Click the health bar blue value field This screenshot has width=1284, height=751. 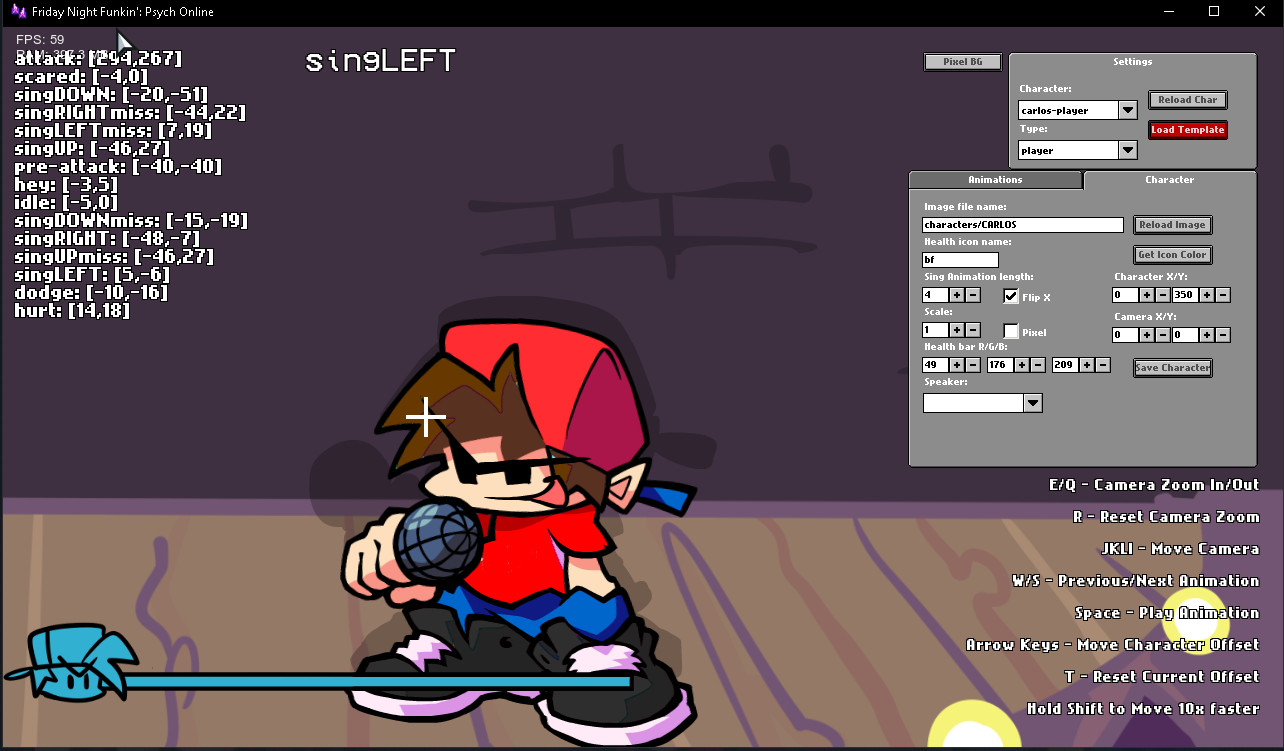point(1065,365)
